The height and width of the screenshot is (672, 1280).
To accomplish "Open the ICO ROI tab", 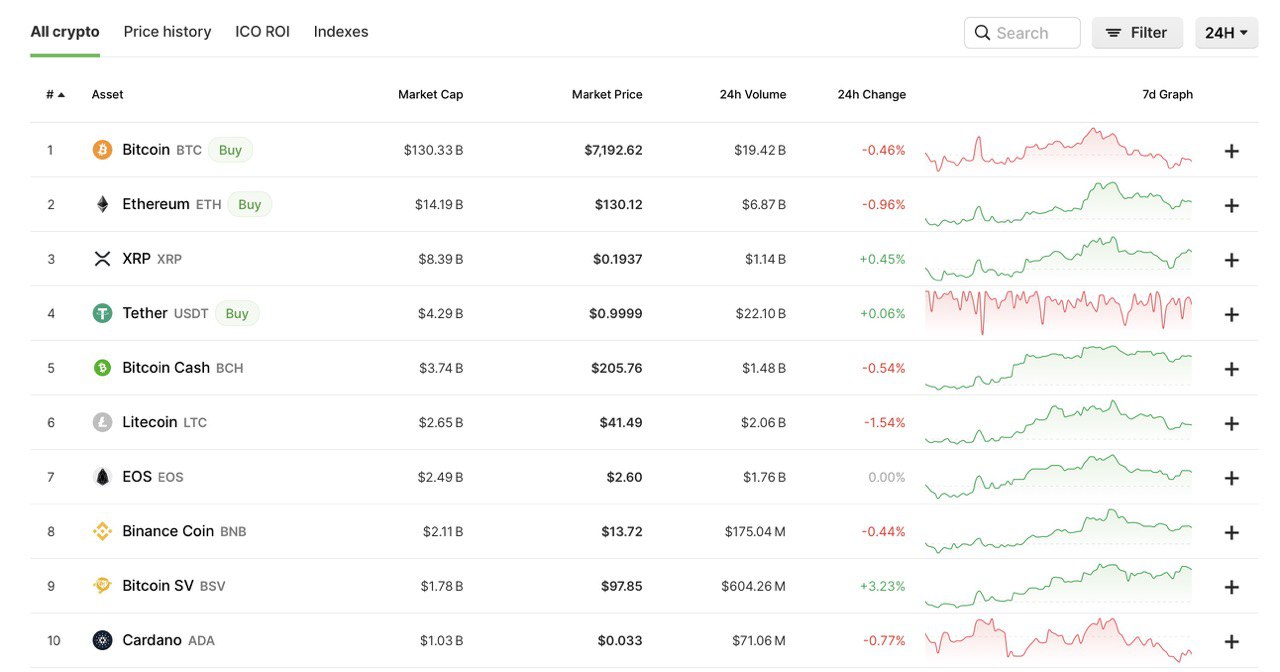I will click(x=262, y=32).
